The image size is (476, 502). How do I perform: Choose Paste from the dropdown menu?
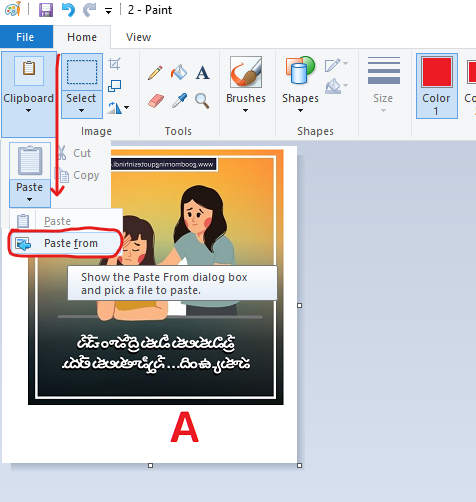(65, 221)
